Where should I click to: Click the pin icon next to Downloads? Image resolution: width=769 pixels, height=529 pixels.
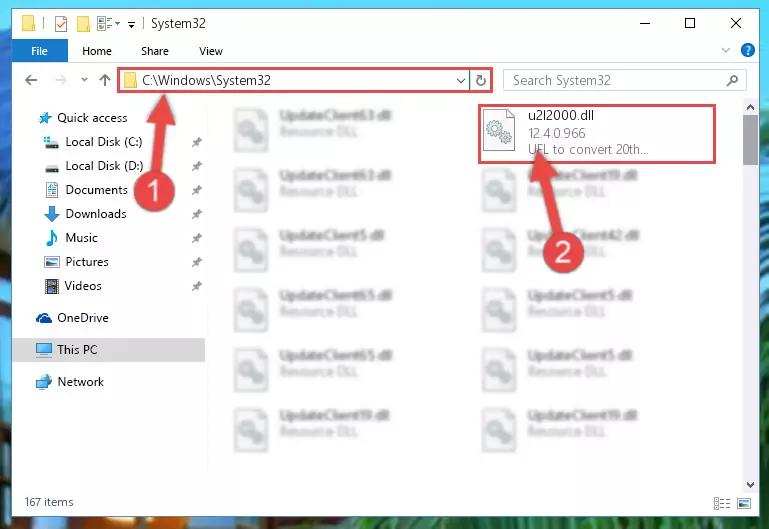coord(197,214)
